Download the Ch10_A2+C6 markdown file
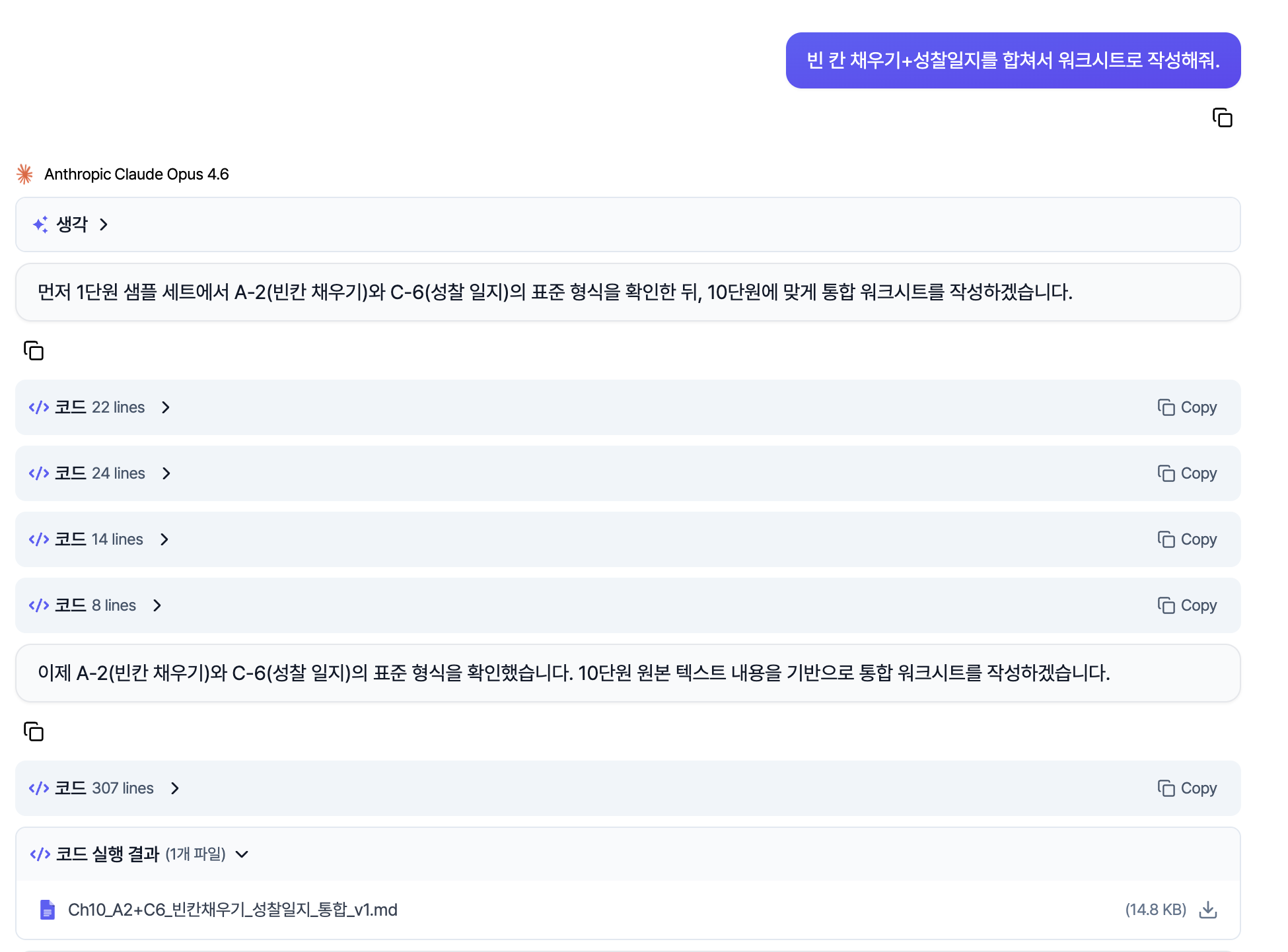Screen dimensions: 1288x952 point(1207,910)
